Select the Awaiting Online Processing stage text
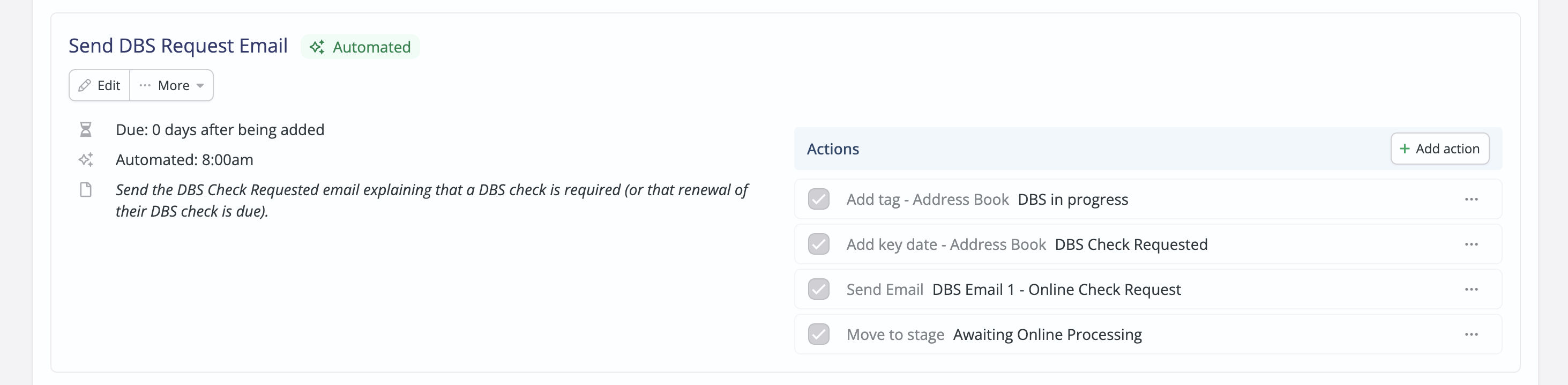Viewport: 1568px width, 385px height. click(x=1047, y=335)
